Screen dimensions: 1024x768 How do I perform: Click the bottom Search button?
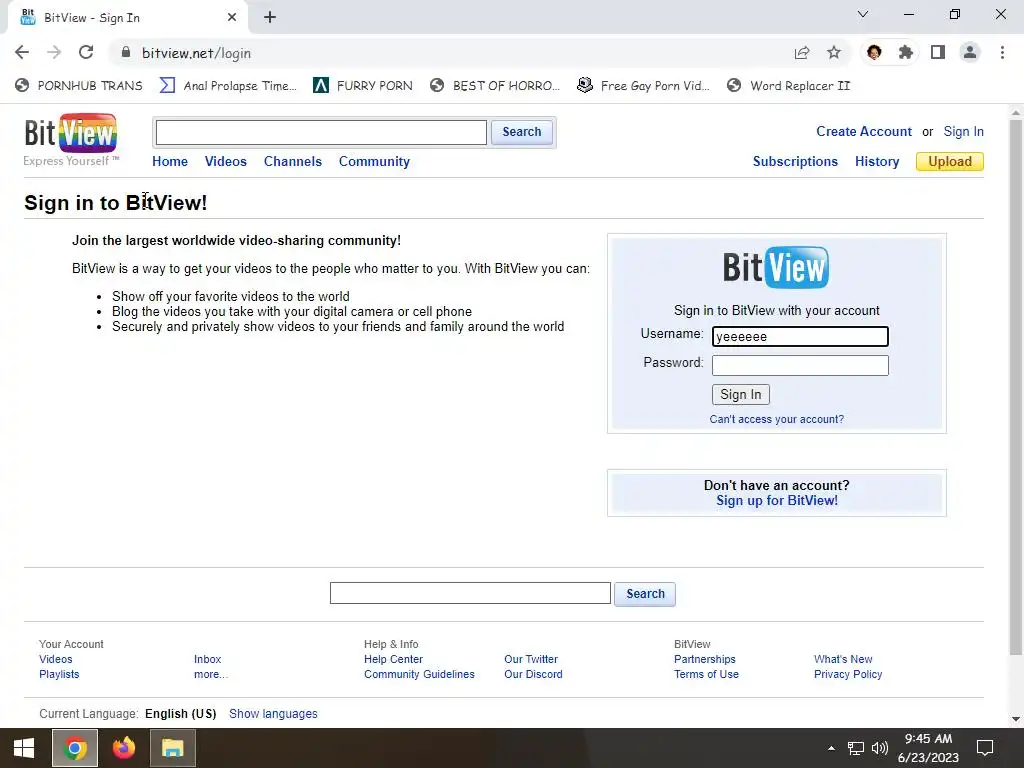point(645,594)
